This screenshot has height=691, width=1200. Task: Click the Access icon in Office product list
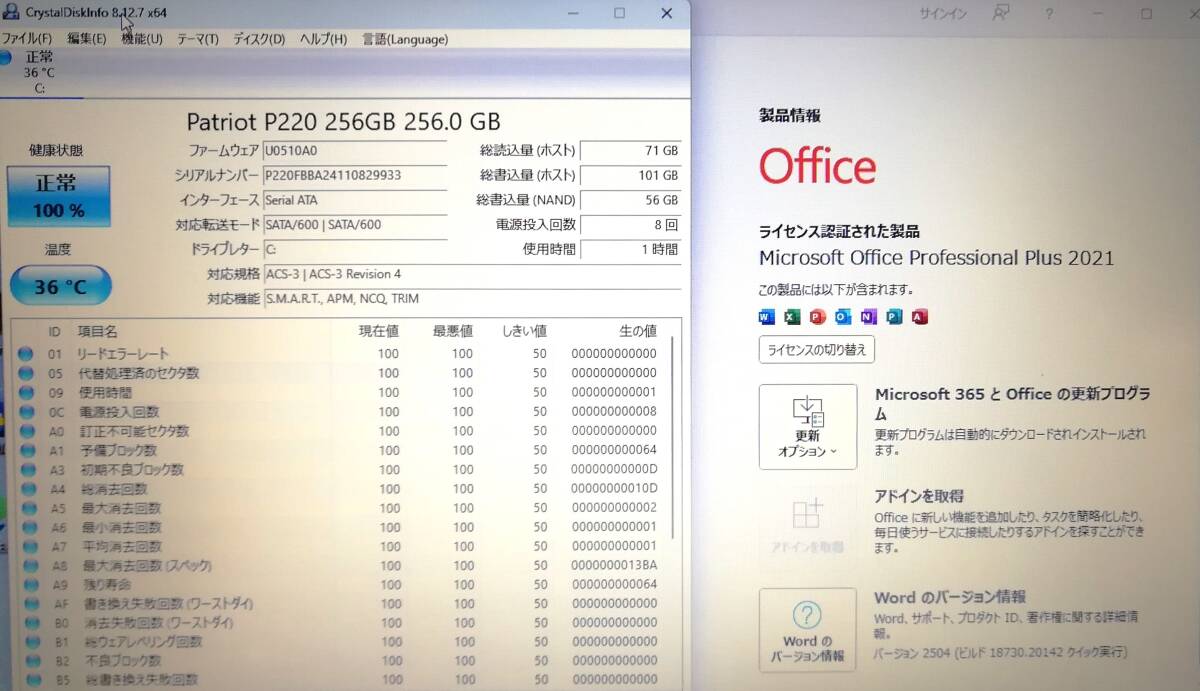[920, 317]
